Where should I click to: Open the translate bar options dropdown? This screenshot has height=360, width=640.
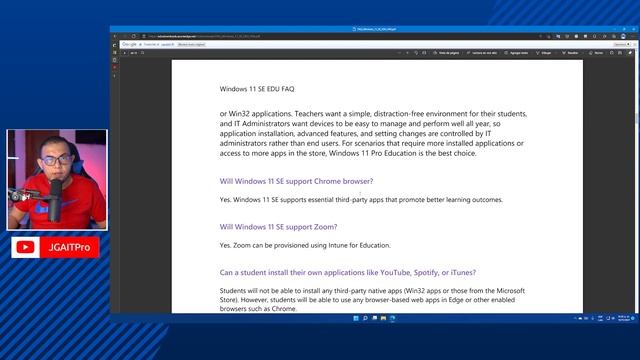[622, 44]
